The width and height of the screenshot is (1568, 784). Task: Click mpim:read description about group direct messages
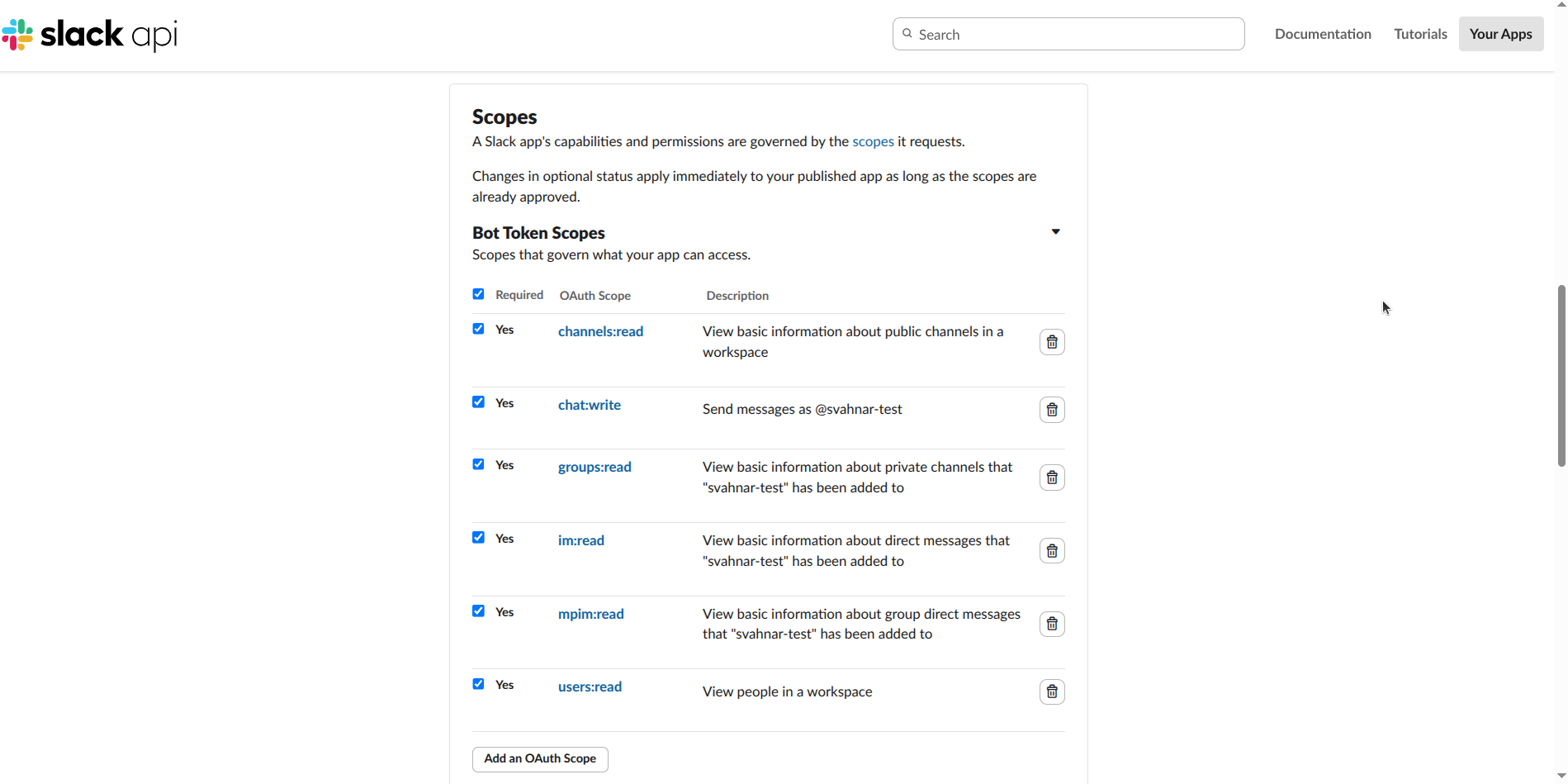click(861, 624)
